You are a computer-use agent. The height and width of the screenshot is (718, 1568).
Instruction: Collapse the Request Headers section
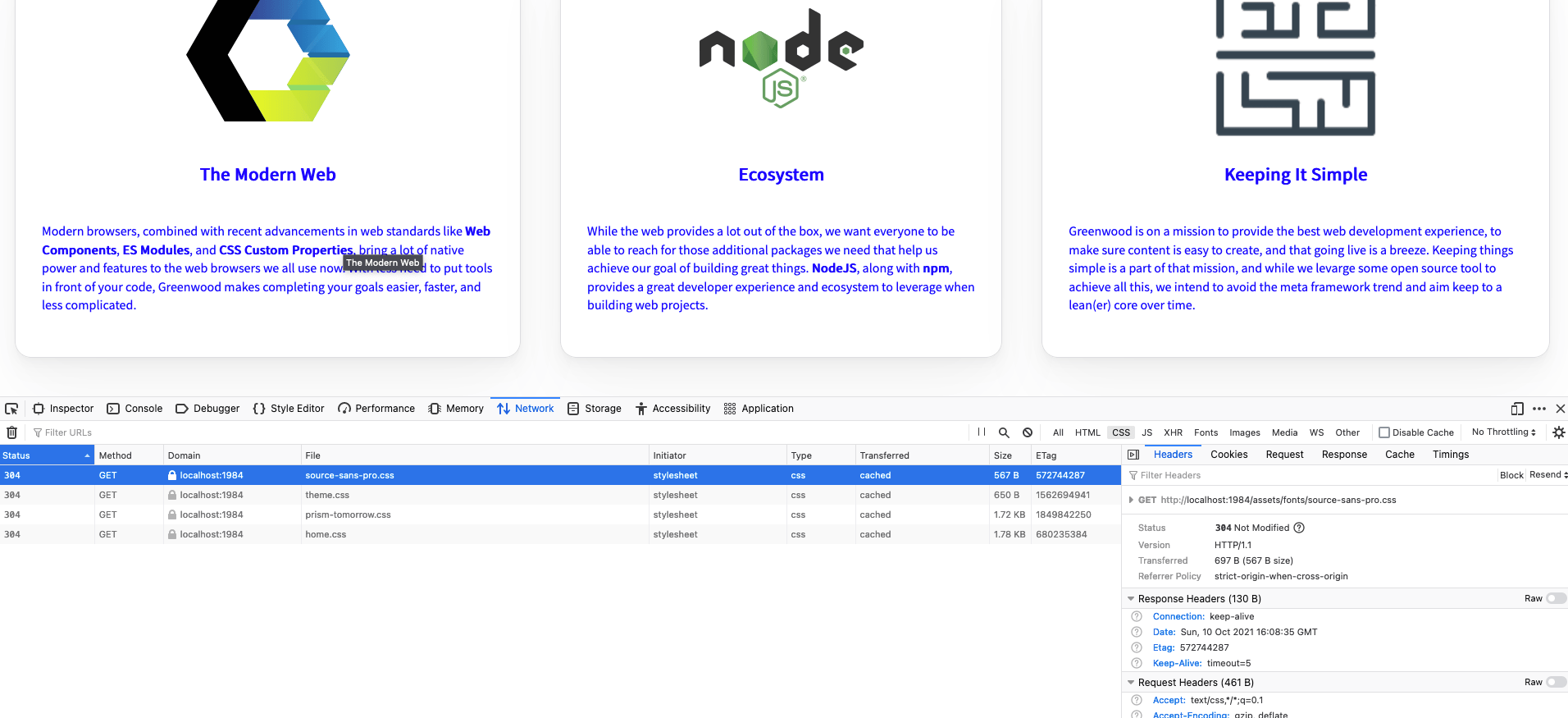[1132, 683]
